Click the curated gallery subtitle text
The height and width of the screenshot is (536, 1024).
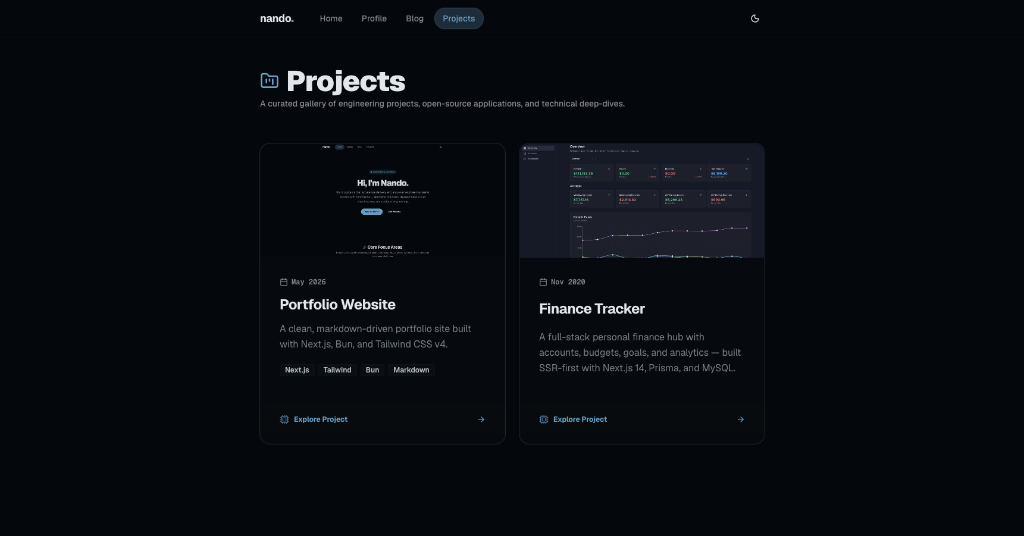(442, 104)
